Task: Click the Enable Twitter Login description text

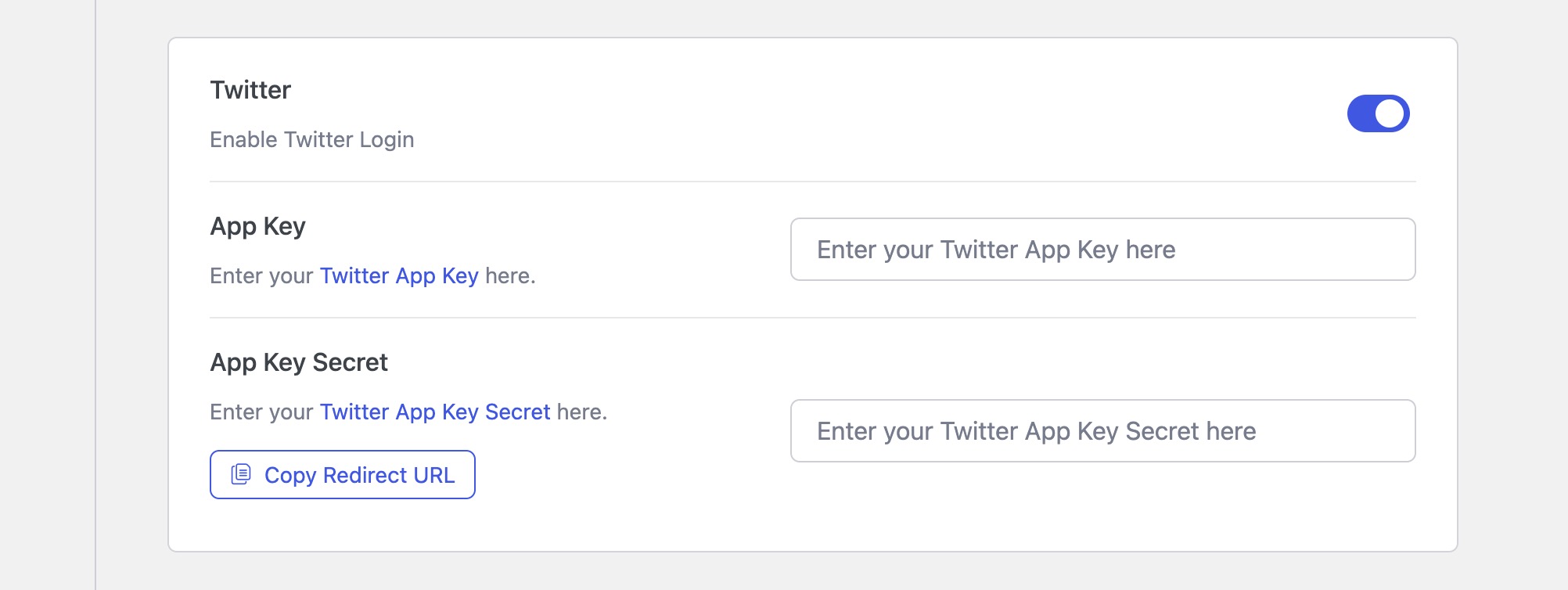Action: (311, 139)
